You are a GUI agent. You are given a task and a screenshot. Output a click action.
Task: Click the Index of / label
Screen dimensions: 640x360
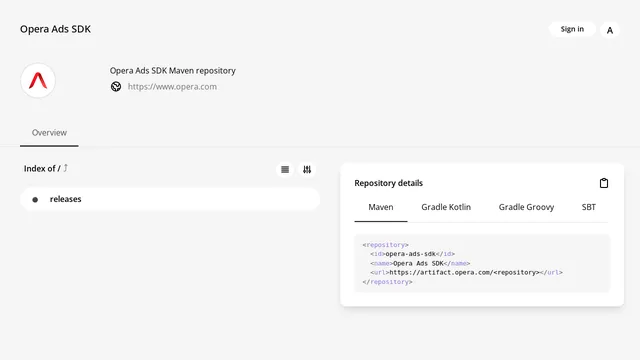(x=42, y=169)
